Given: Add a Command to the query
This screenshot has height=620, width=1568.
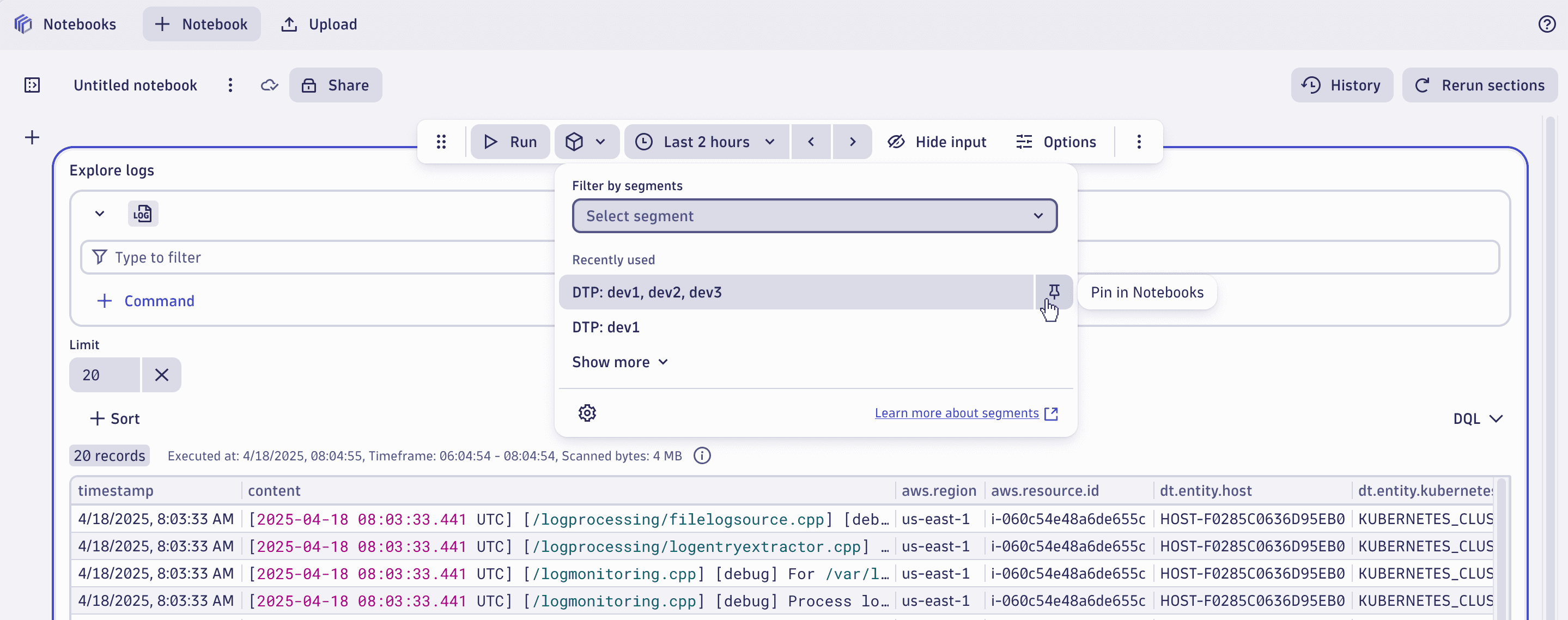Looking at the screenshot, I should [146, 301].
